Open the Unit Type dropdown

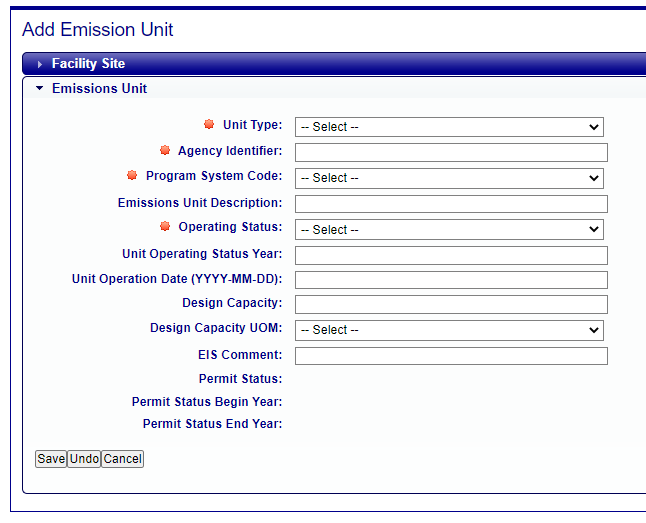pos(449,127)
